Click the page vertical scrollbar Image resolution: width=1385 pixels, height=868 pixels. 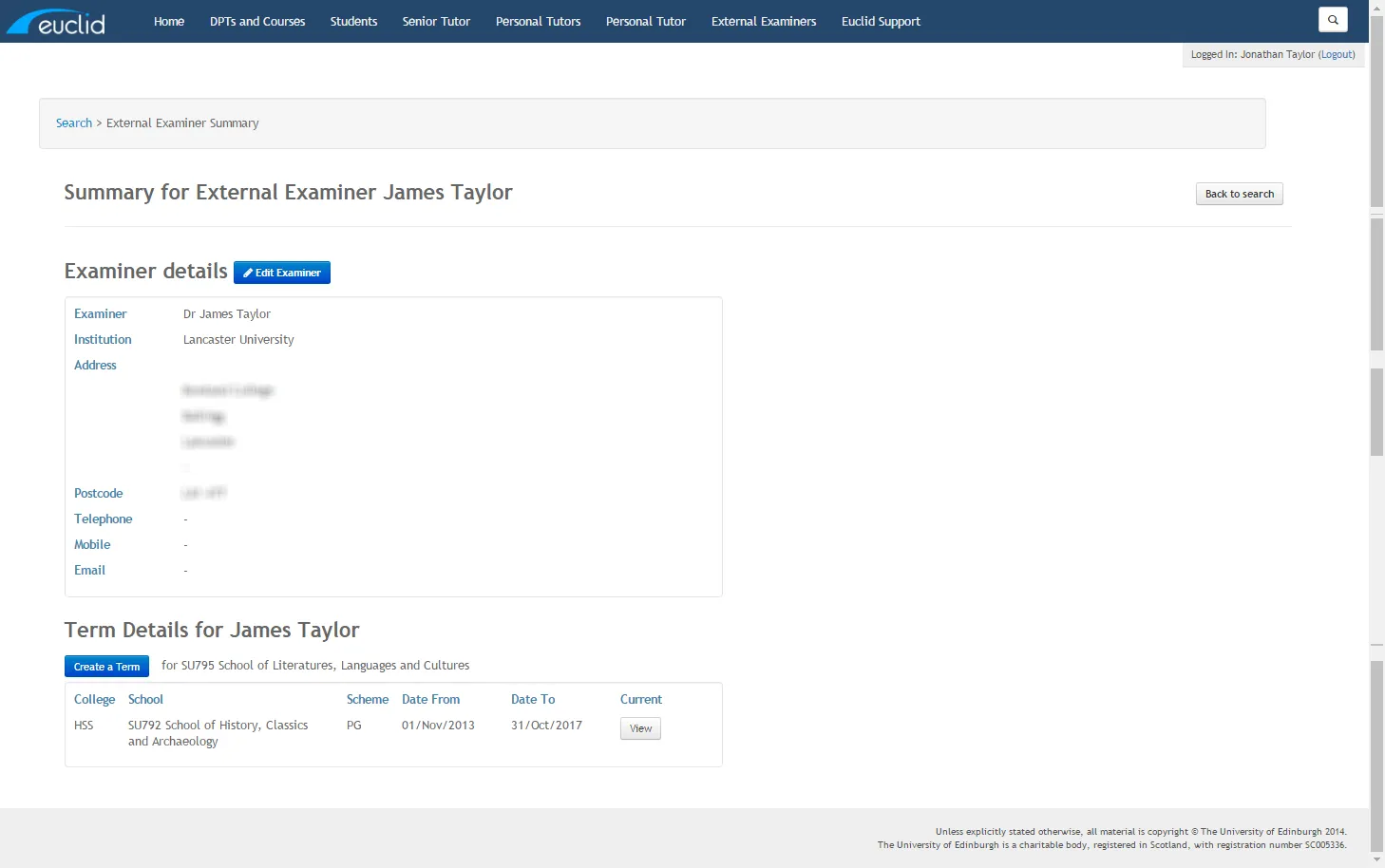[1376, 285]
